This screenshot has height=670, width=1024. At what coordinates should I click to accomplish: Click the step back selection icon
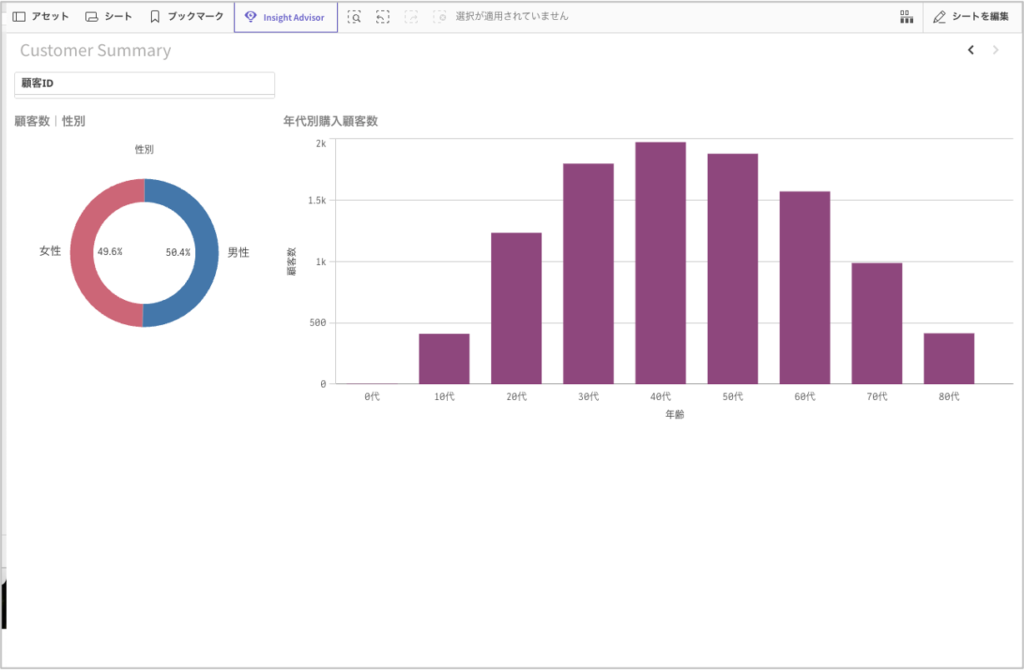(383, 17)
